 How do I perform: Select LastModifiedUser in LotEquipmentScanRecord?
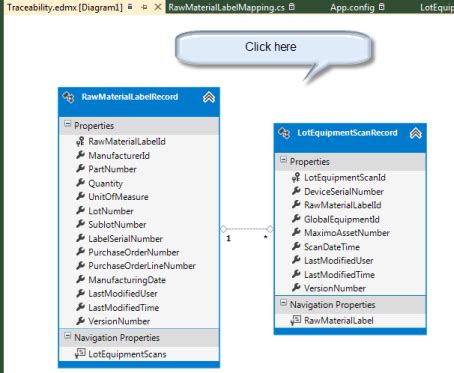tap(339, 260)
